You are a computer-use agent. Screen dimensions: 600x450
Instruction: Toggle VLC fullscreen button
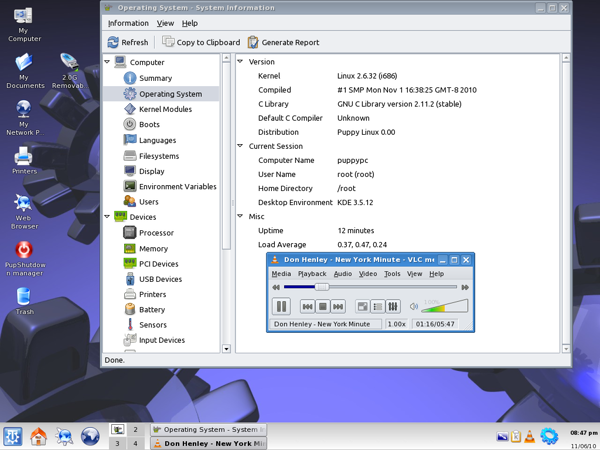[x=362, y=306]
